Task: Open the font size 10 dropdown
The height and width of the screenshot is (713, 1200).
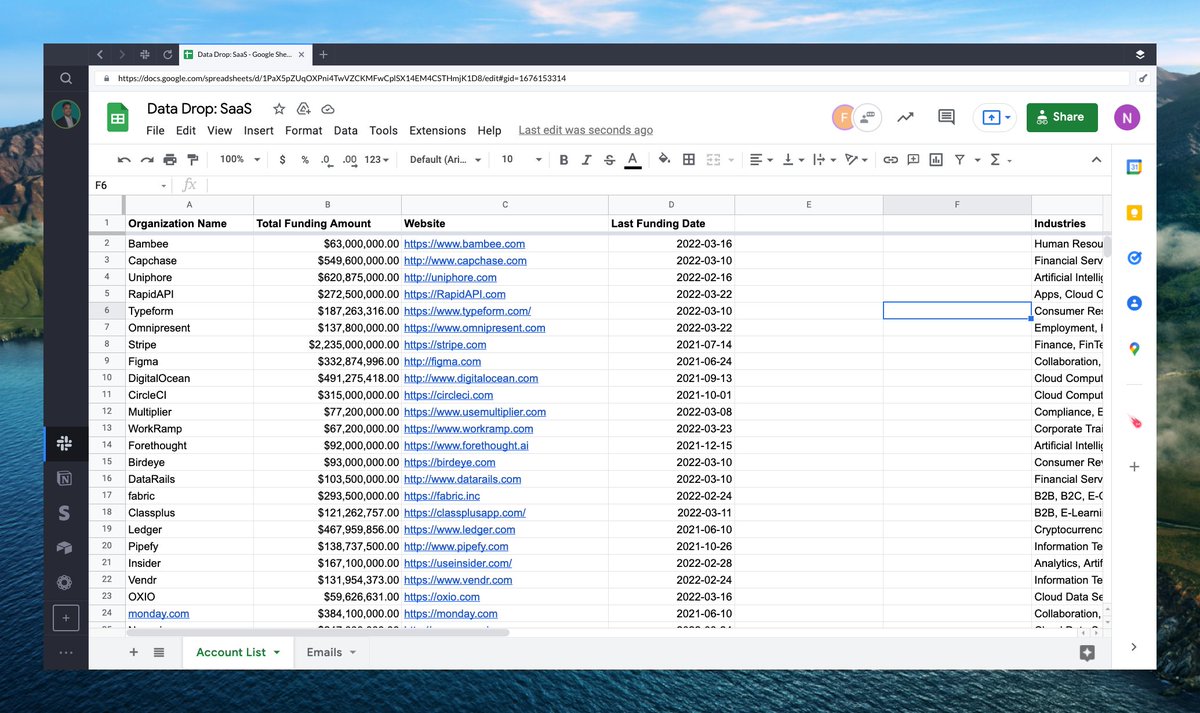Action: point(521,160)
